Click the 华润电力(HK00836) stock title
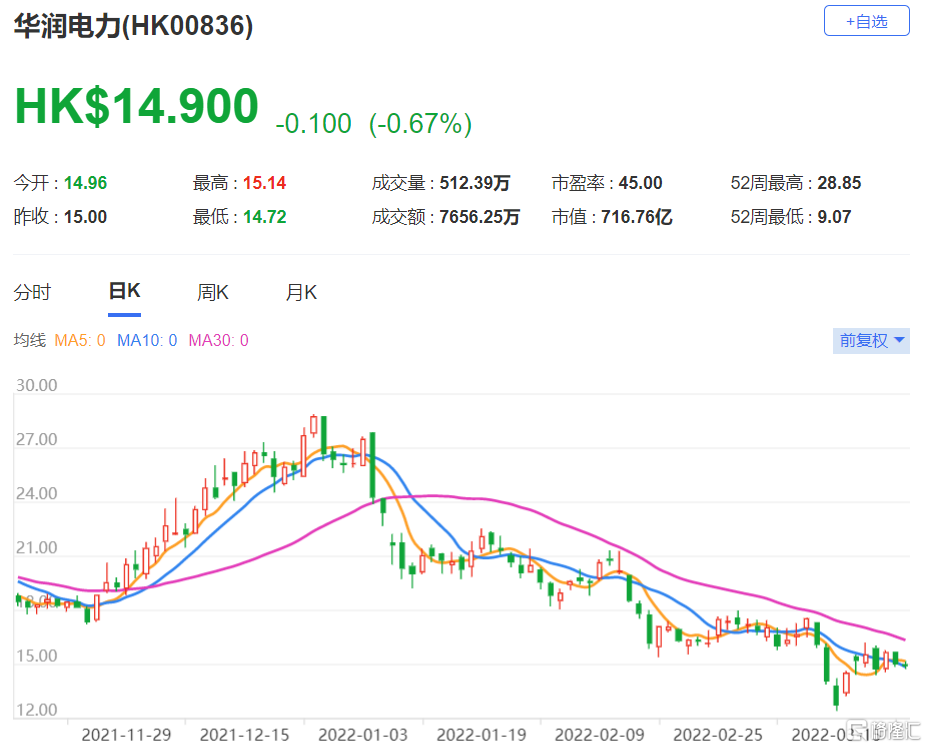The width and height of the screenshot is (928, 748). tap(133, 26)
